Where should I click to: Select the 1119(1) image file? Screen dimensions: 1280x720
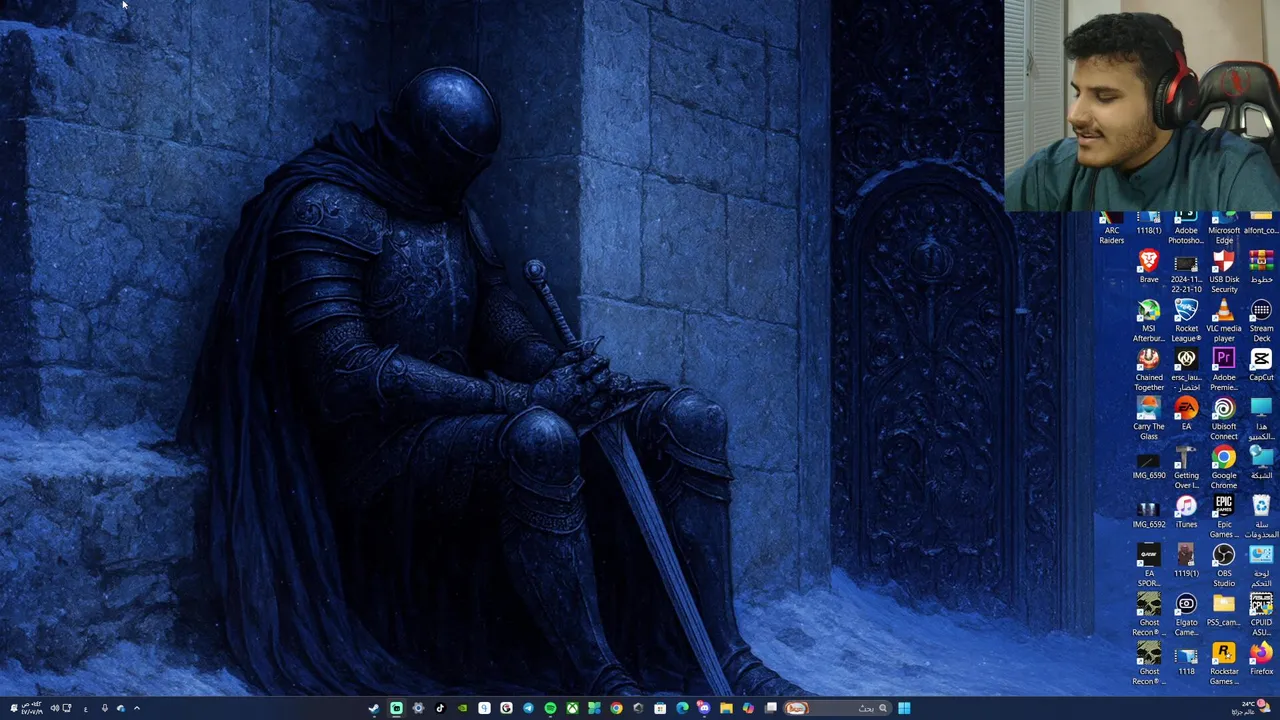(x=1186, y=561)
